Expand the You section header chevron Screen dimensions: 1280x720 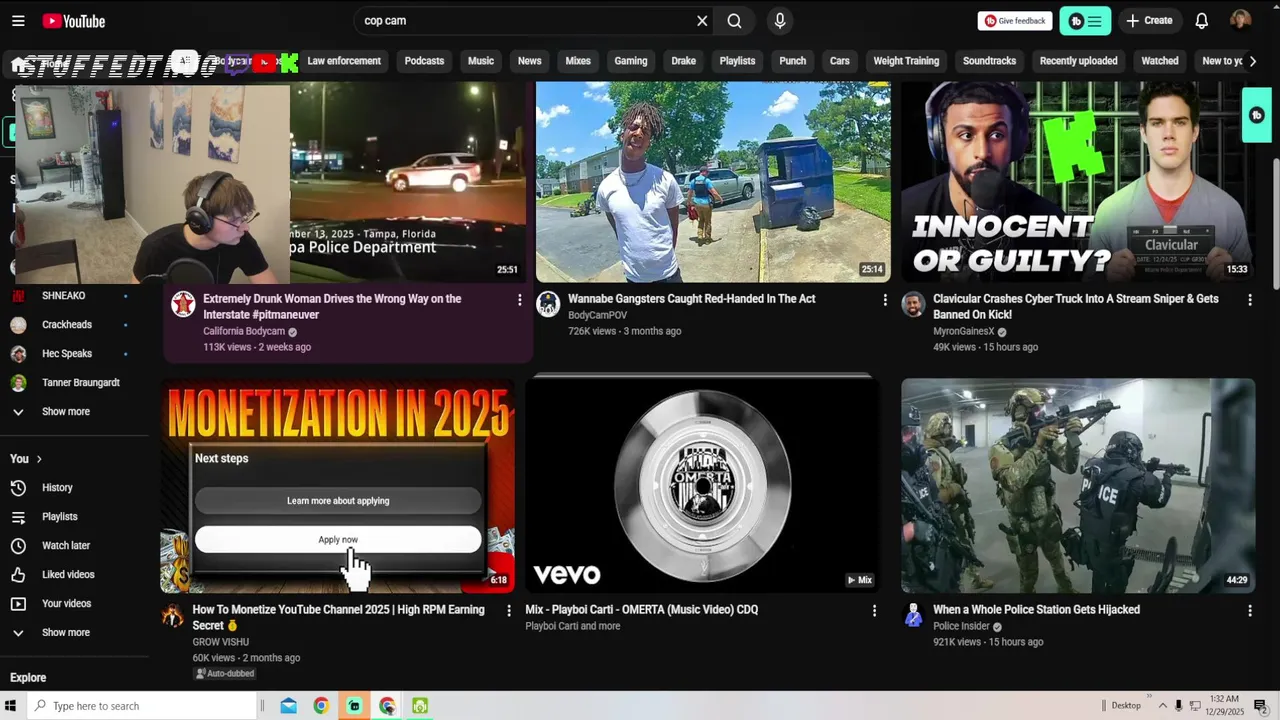click(x=39, y=459)
